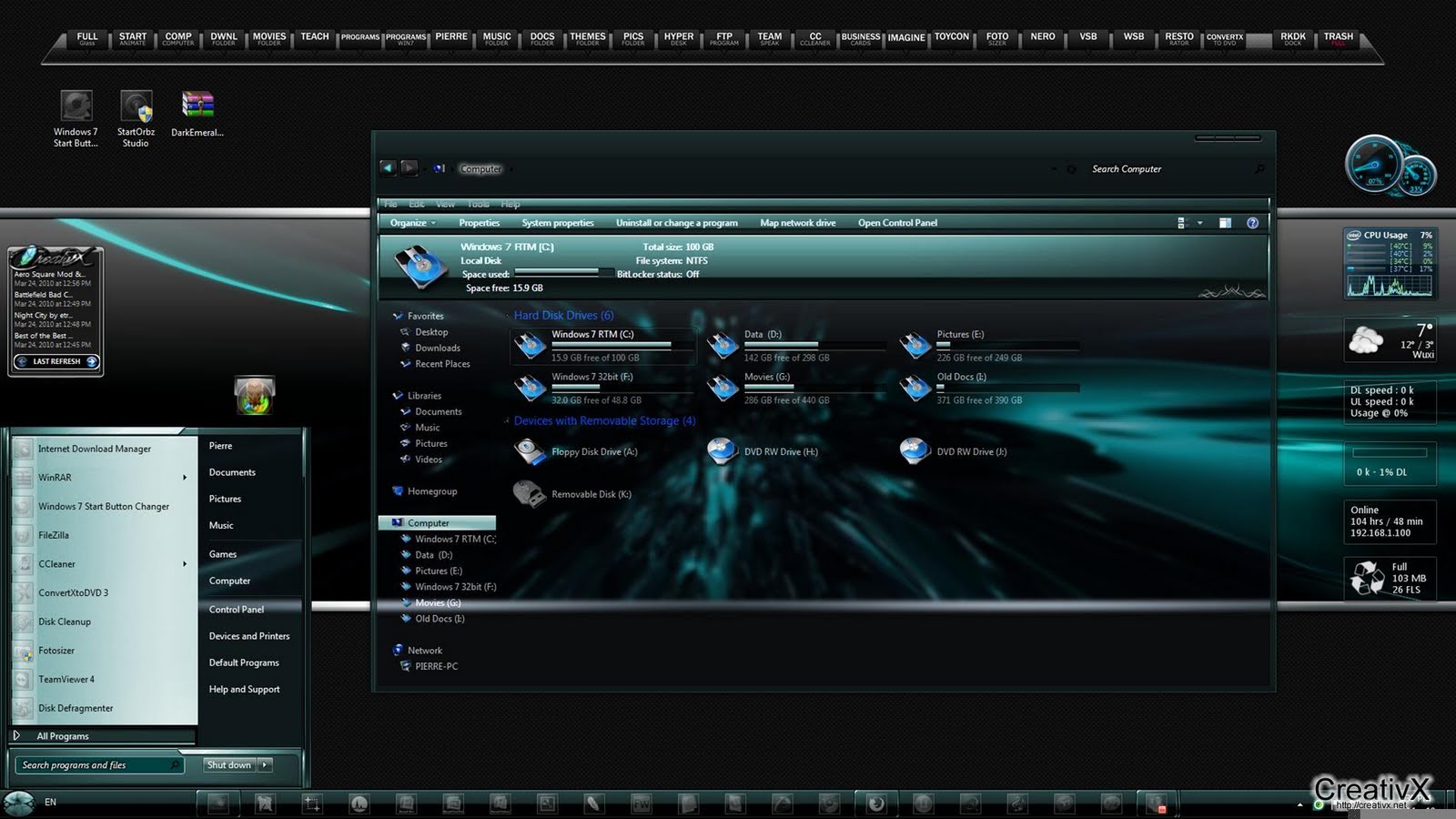Click Uninstall or change a program
Viewport: 1456px width, 819px height.
[677, 223]
